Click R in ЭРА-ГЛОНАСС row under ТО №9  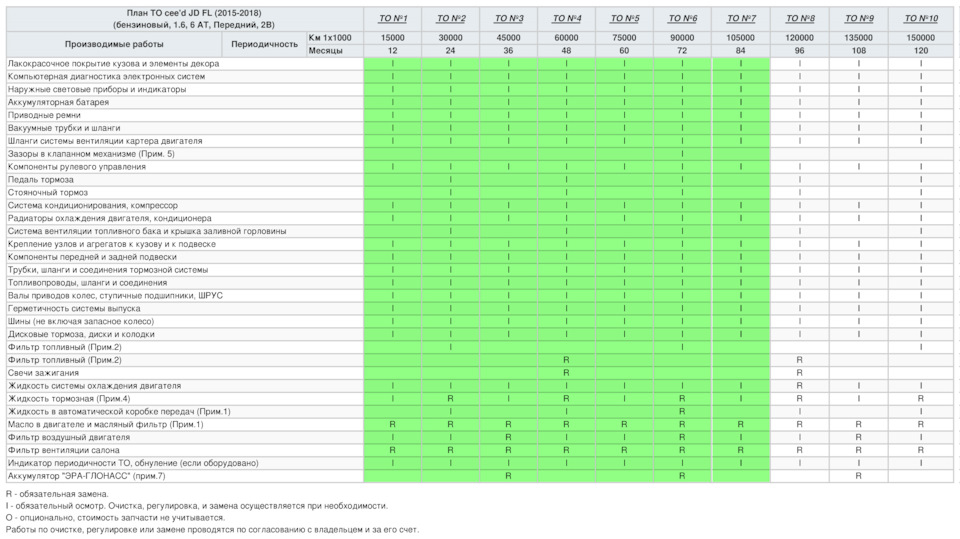(x=859, y=476)
